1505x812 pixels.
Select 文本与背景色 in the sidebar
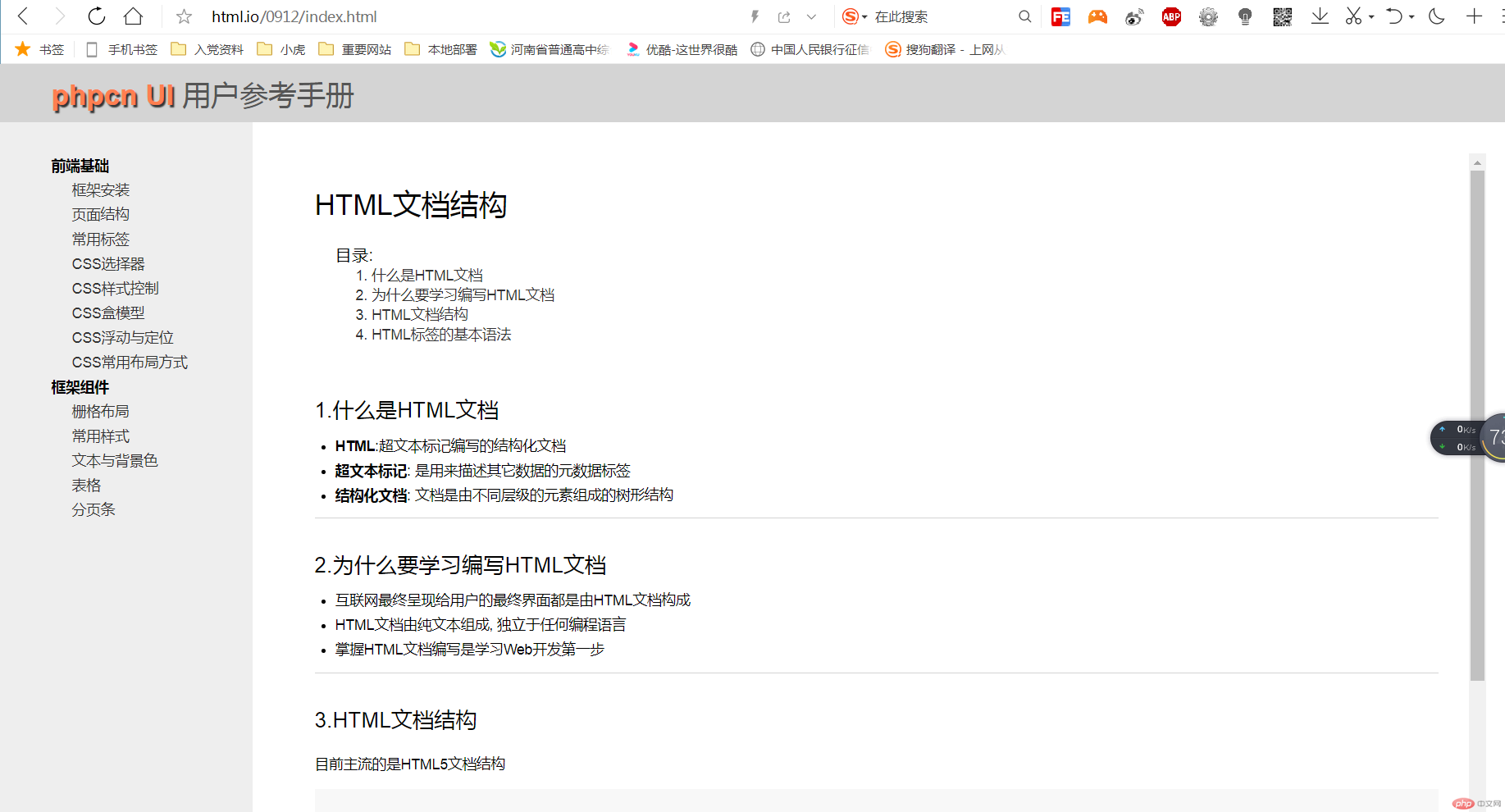point(115,461)
